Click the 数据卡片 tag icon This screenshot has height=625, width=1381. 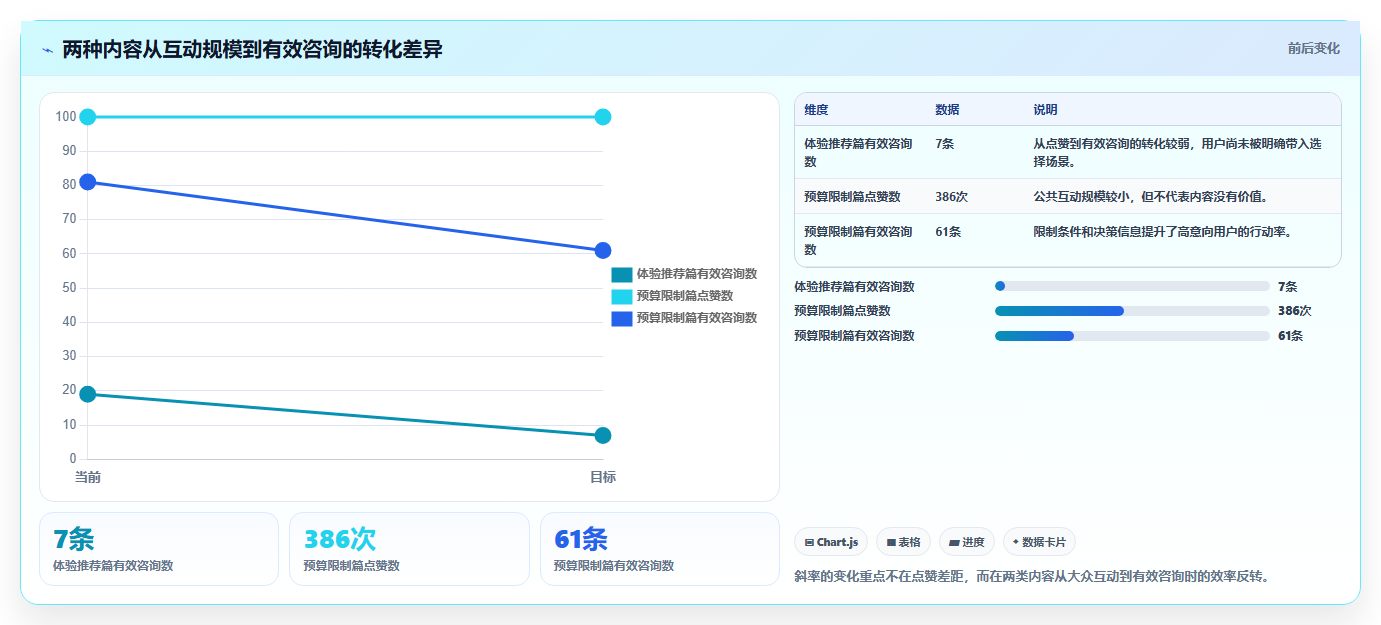click(1016, 542)
